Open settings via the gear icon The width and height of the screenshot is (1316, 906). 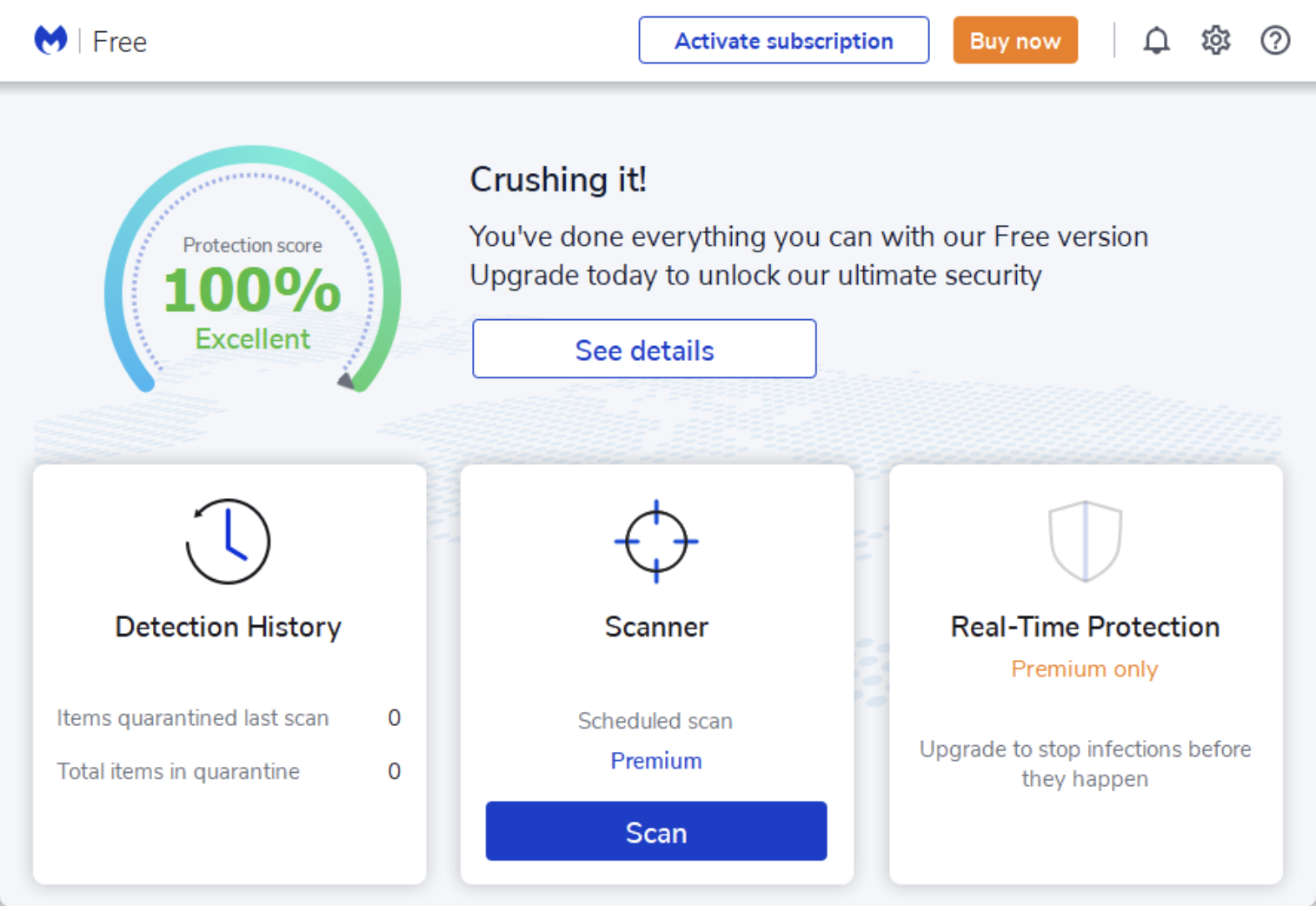1215,40
